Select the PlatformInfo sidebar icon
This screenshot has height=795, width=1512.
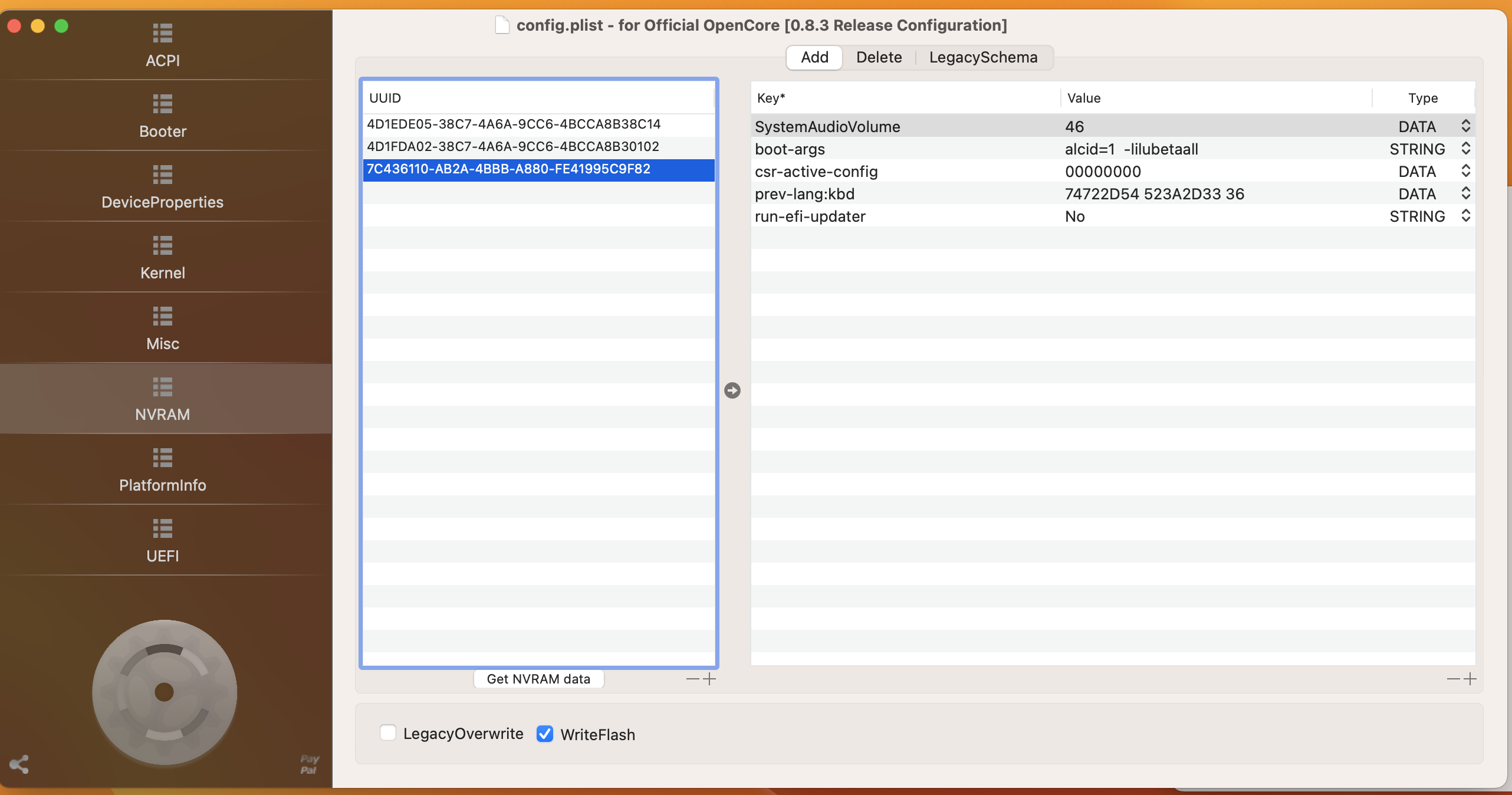tap(162, 458)
